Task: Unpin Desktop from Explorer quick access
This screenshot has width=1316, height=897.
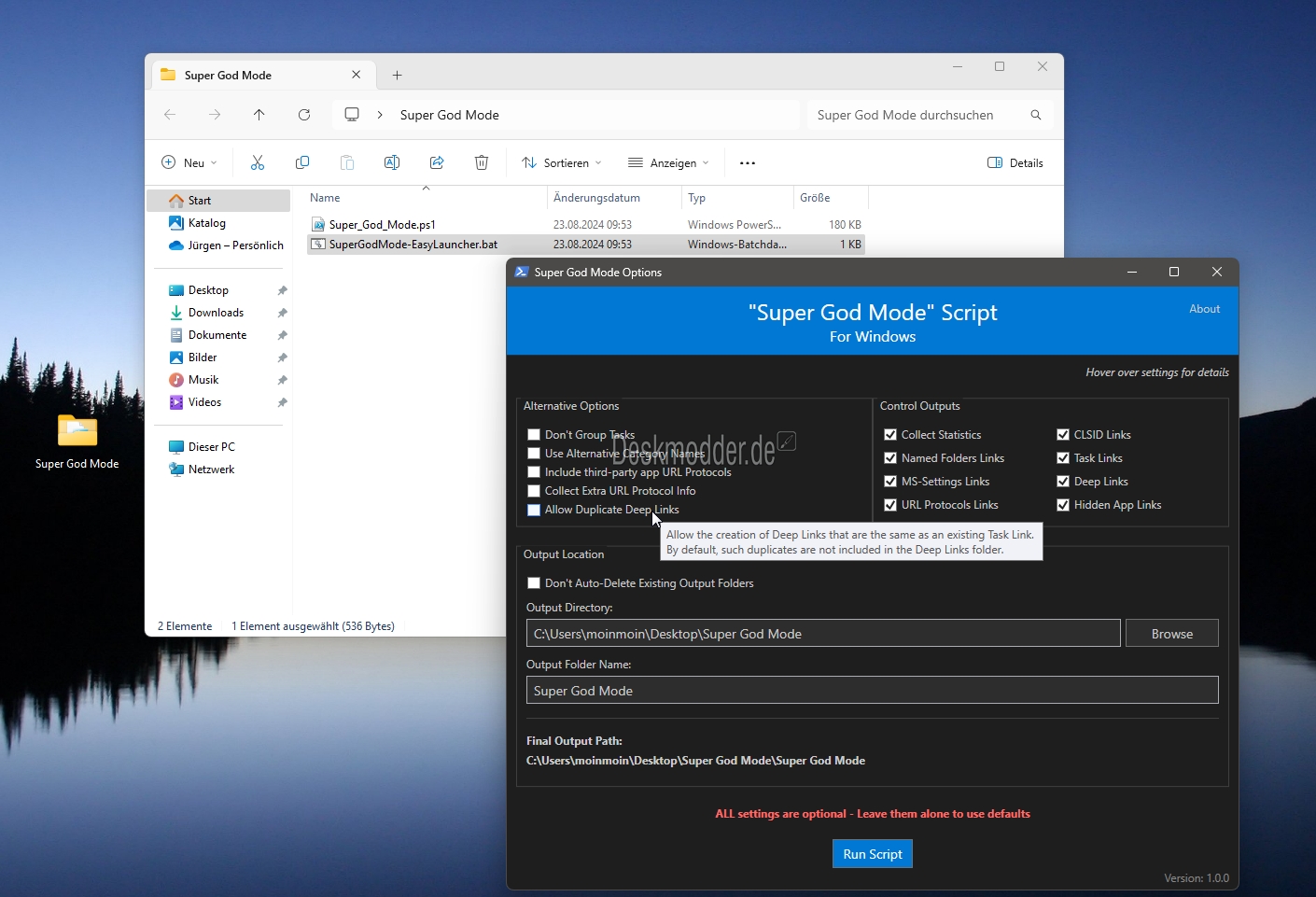Action: click(282, 290)
